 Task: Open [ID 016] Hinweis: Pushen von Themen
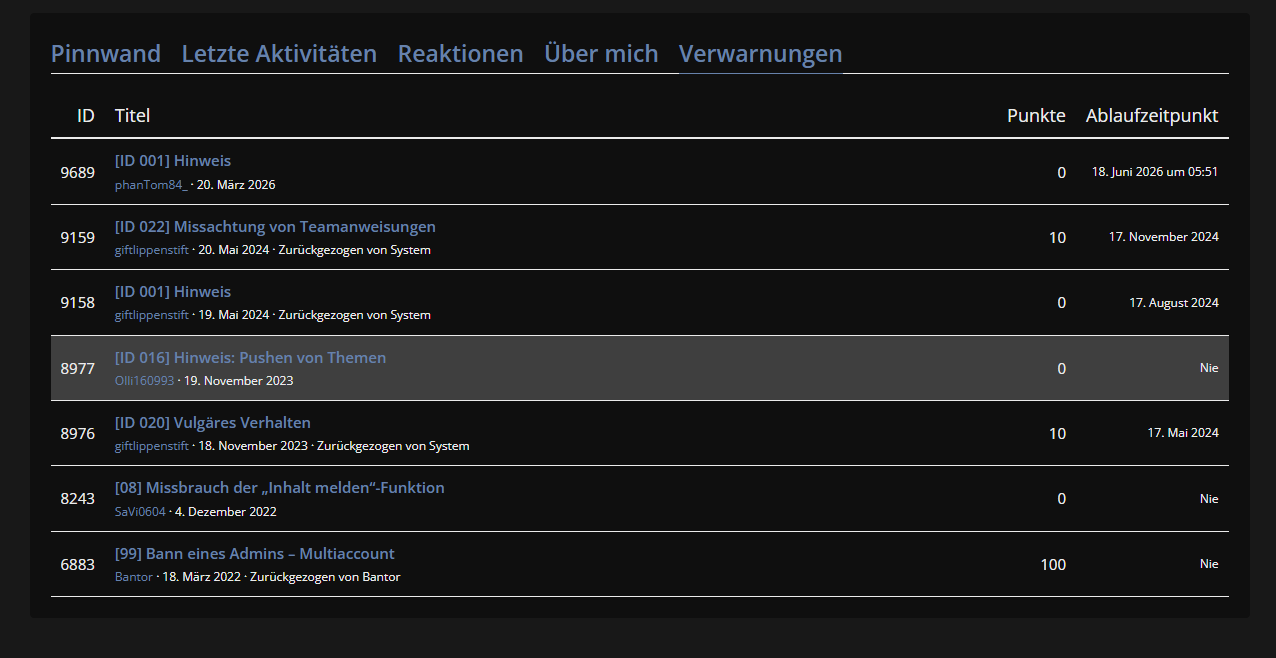click(250, 358)
